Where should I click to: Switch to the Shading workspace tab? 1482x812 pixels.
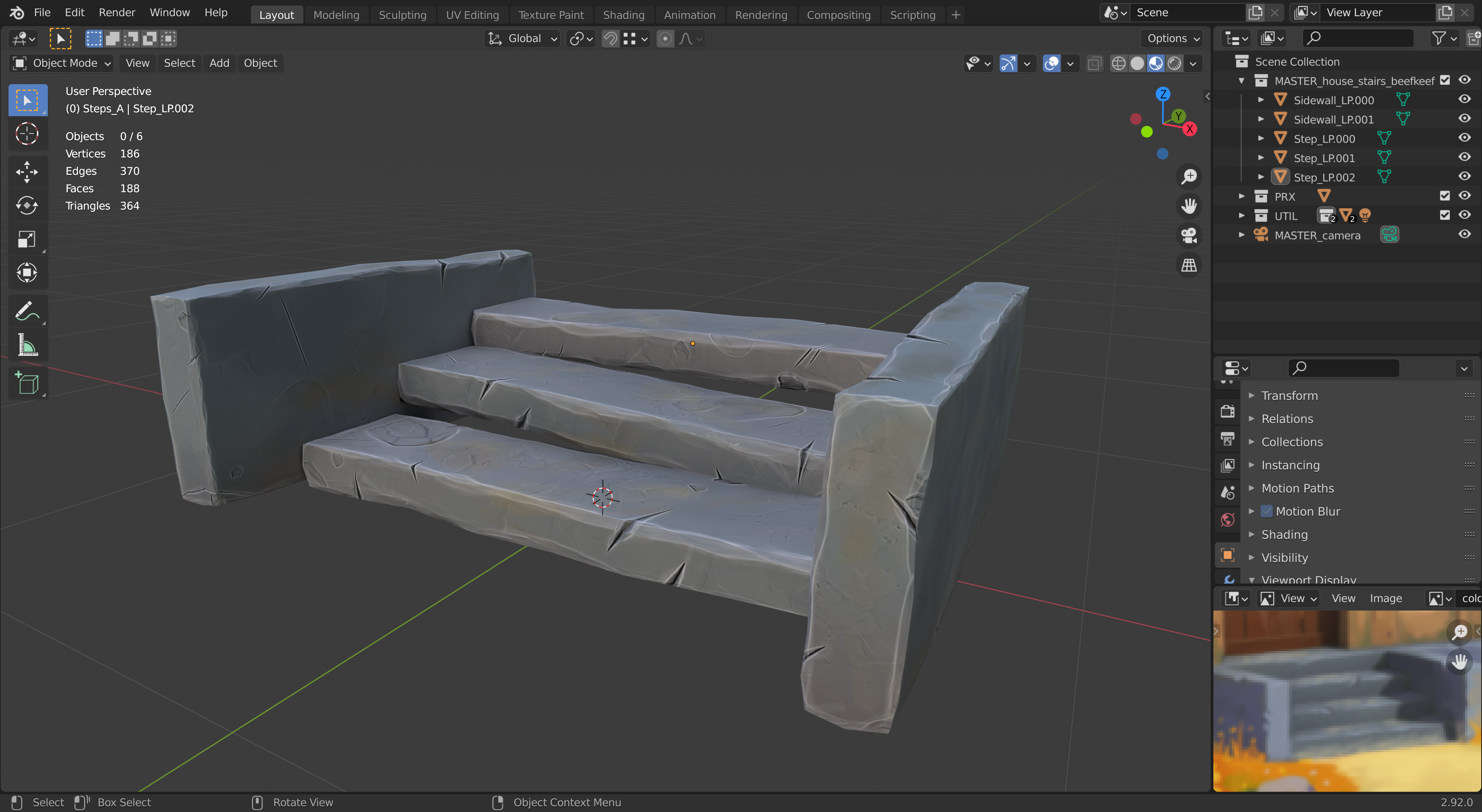click(x=623, y=15)
